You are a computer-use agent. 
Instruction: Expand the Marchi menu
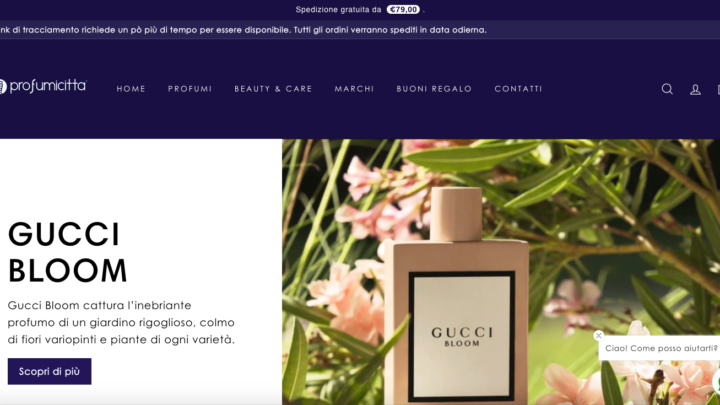coord(354,89)
